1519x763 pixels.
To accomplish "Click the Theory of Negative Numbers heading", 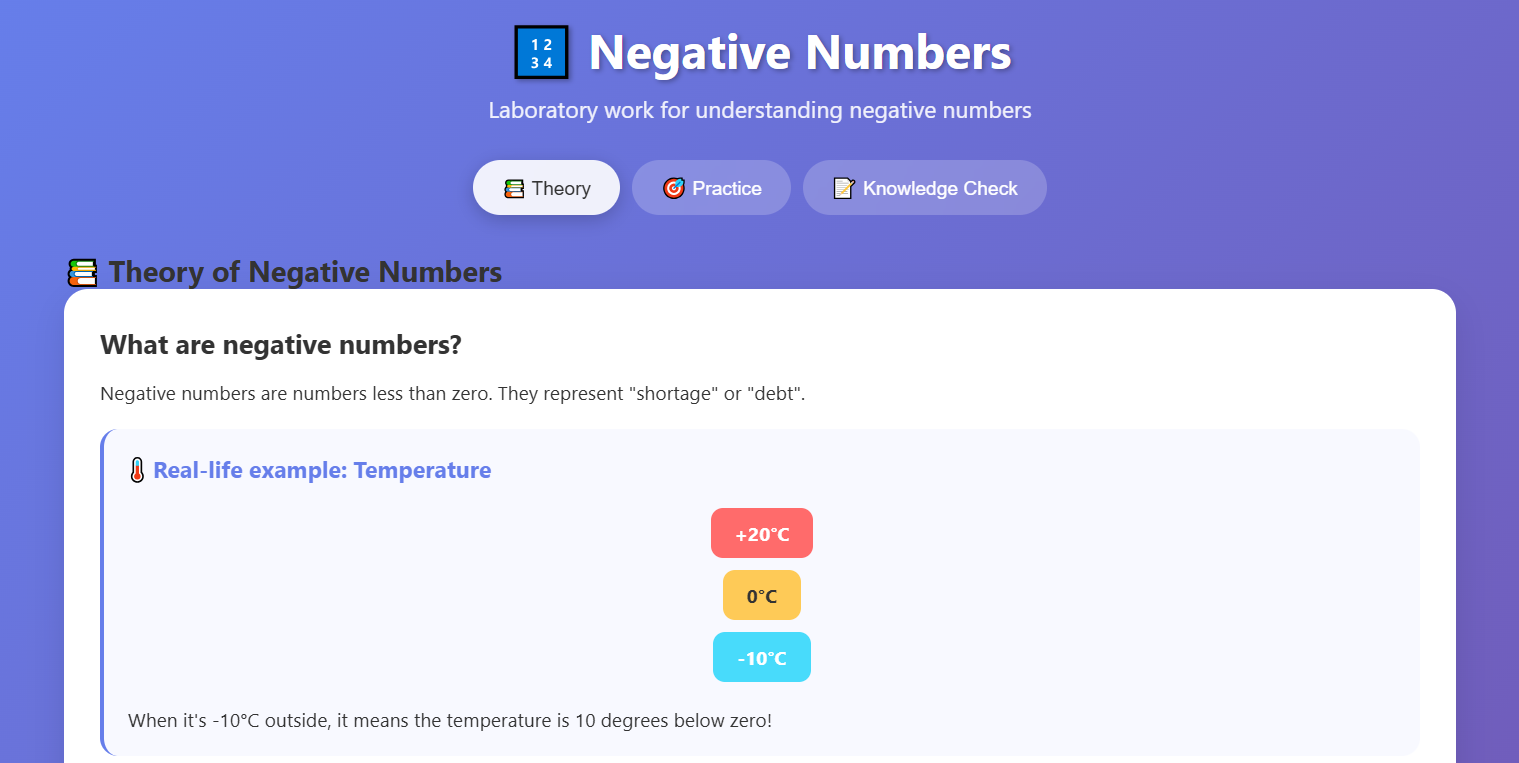I will 306,272.
